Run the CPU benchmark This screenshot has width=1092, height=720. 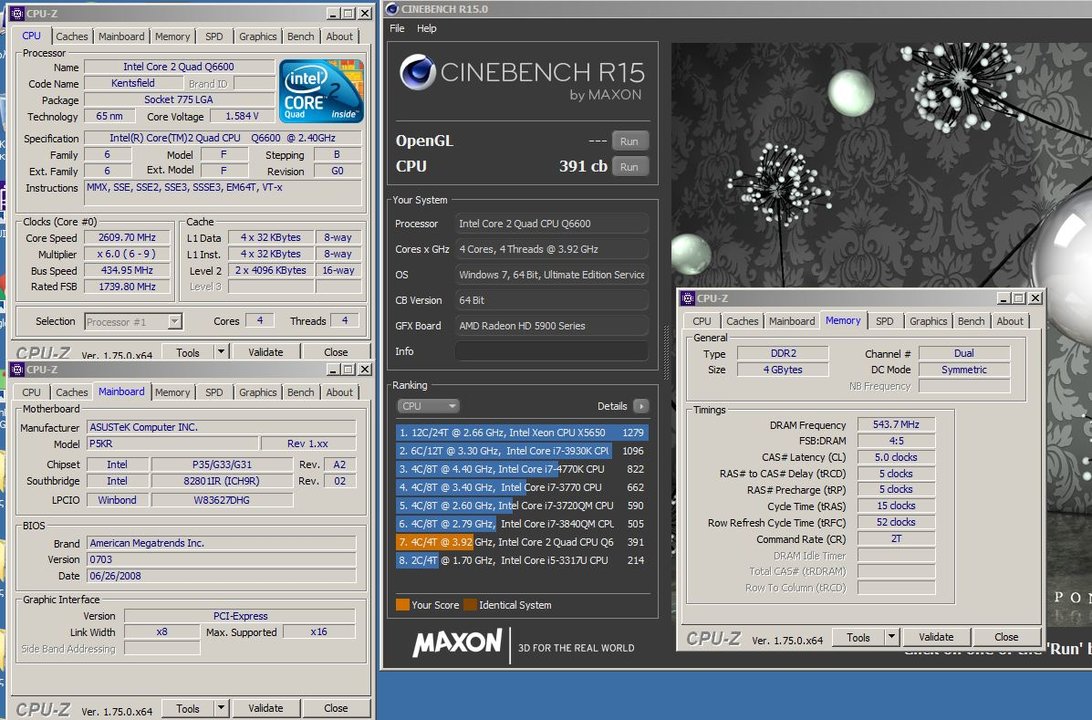click(630, 167)
